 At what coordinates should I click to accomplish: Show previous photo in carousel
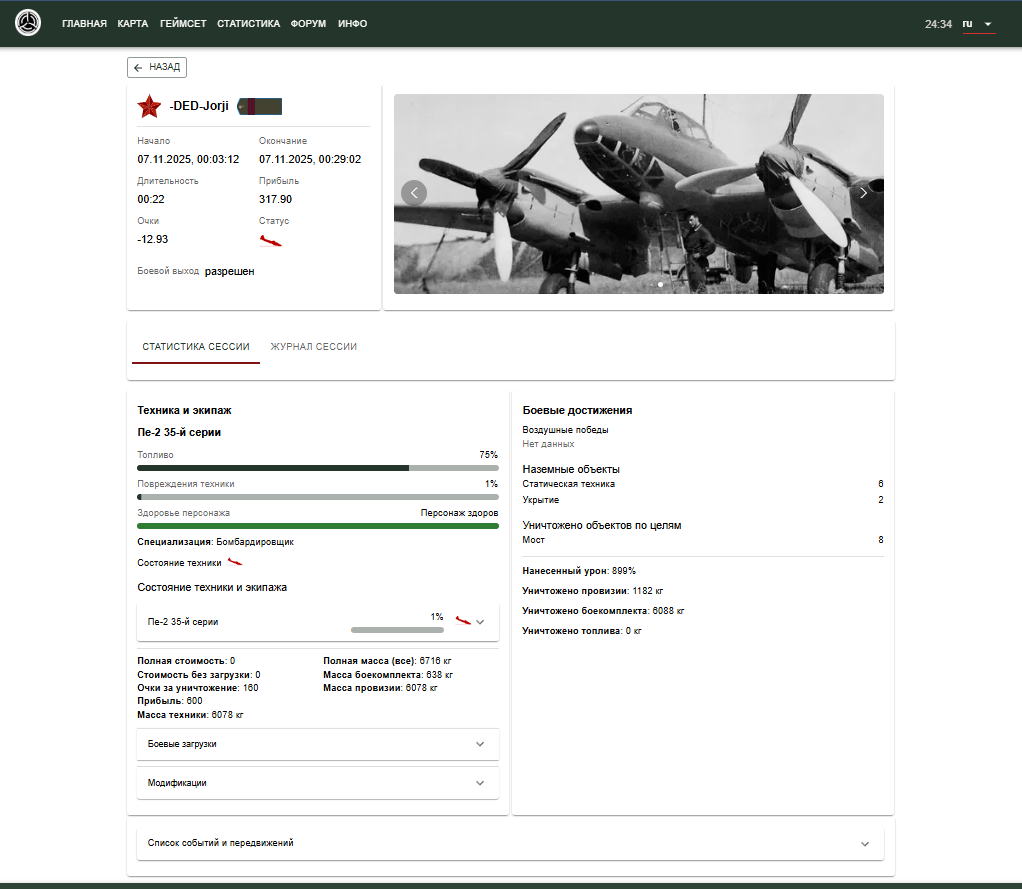coord(414,193)
